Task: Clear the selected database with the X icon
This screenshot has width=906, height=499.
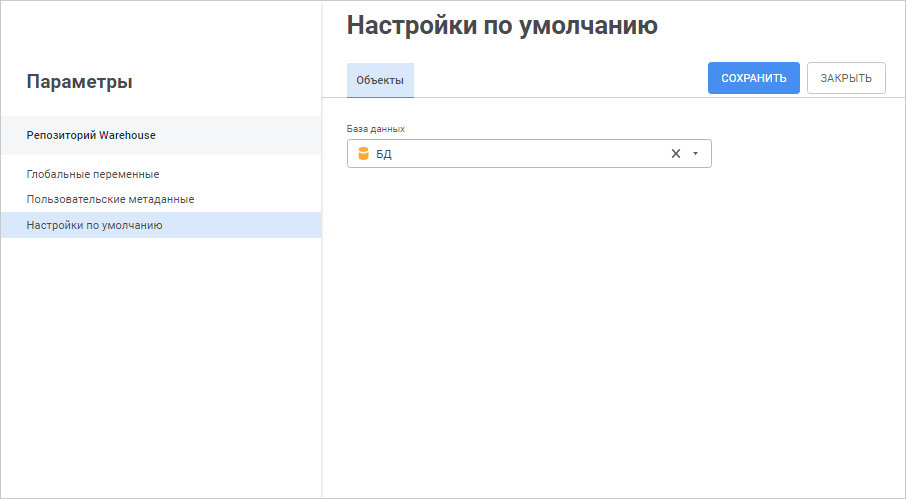Action: pyautogui.click(x=675, y=154)
